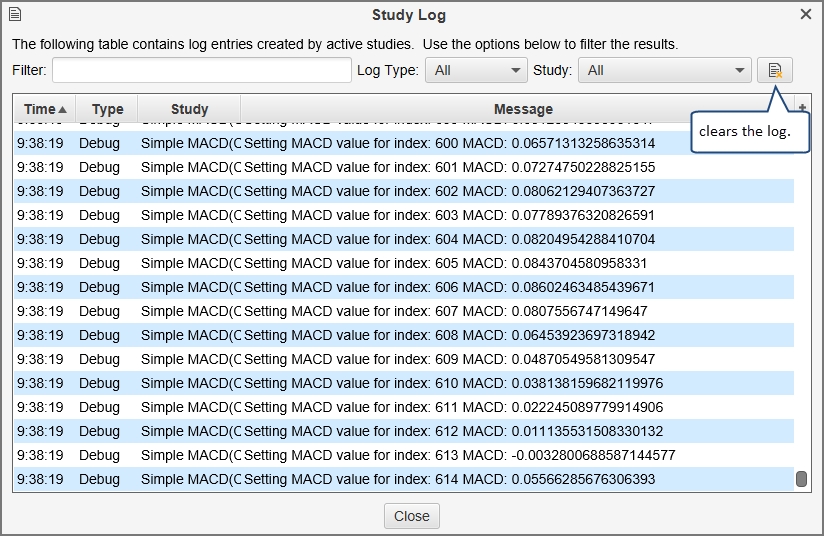The height and width of the screenshot is (536, 824).
Task: Click the Type column header
Action: tap(107, 109)
